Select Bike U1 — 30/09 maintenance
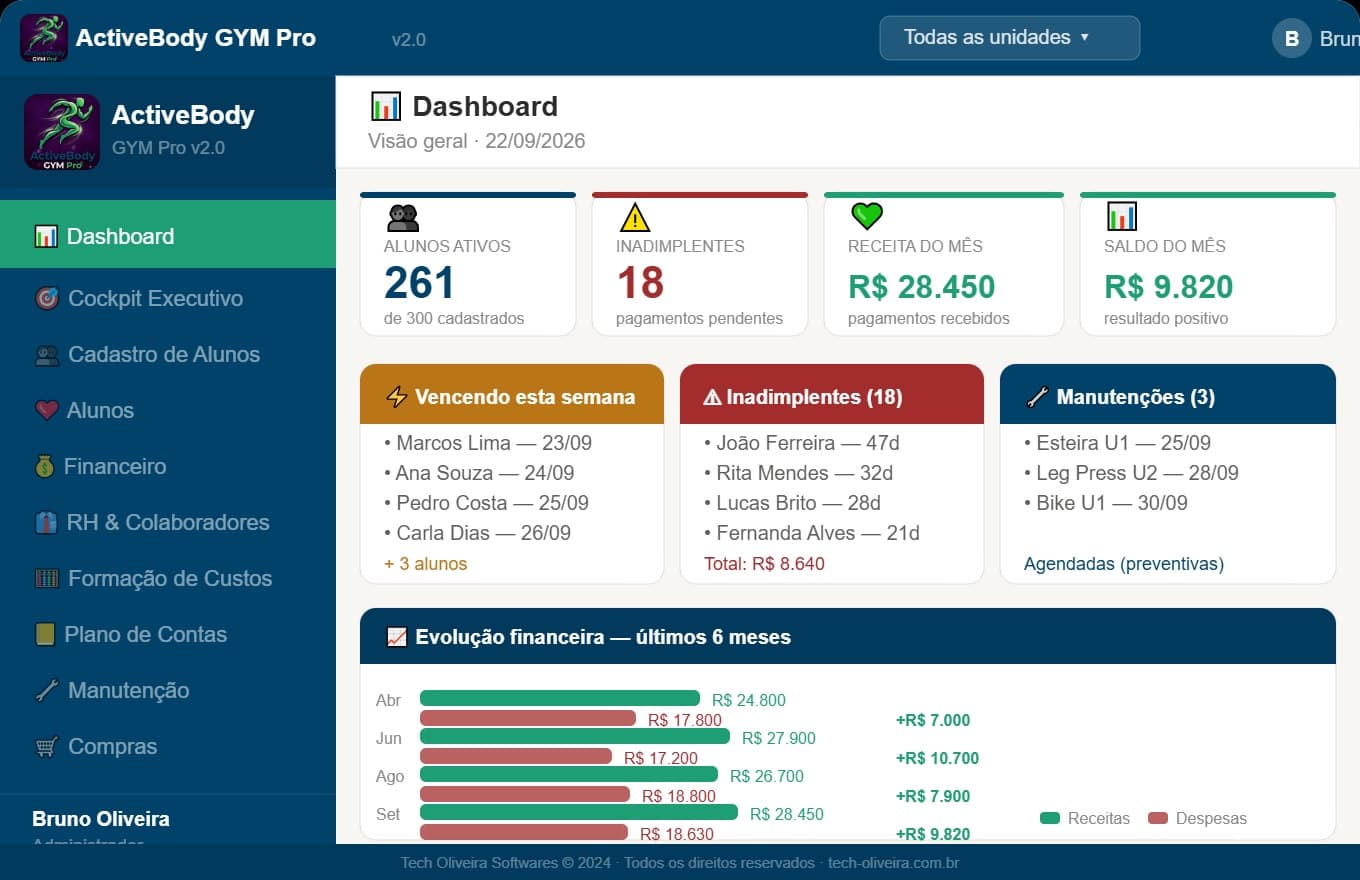 click(1106, 503)
